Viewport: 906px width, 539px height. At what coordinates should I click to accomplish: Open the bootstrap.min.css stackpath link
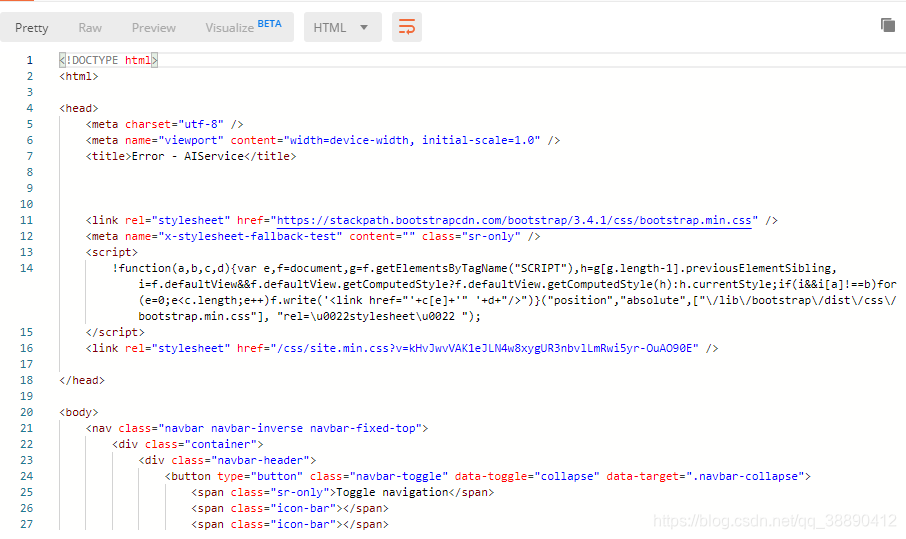[514, 220]
